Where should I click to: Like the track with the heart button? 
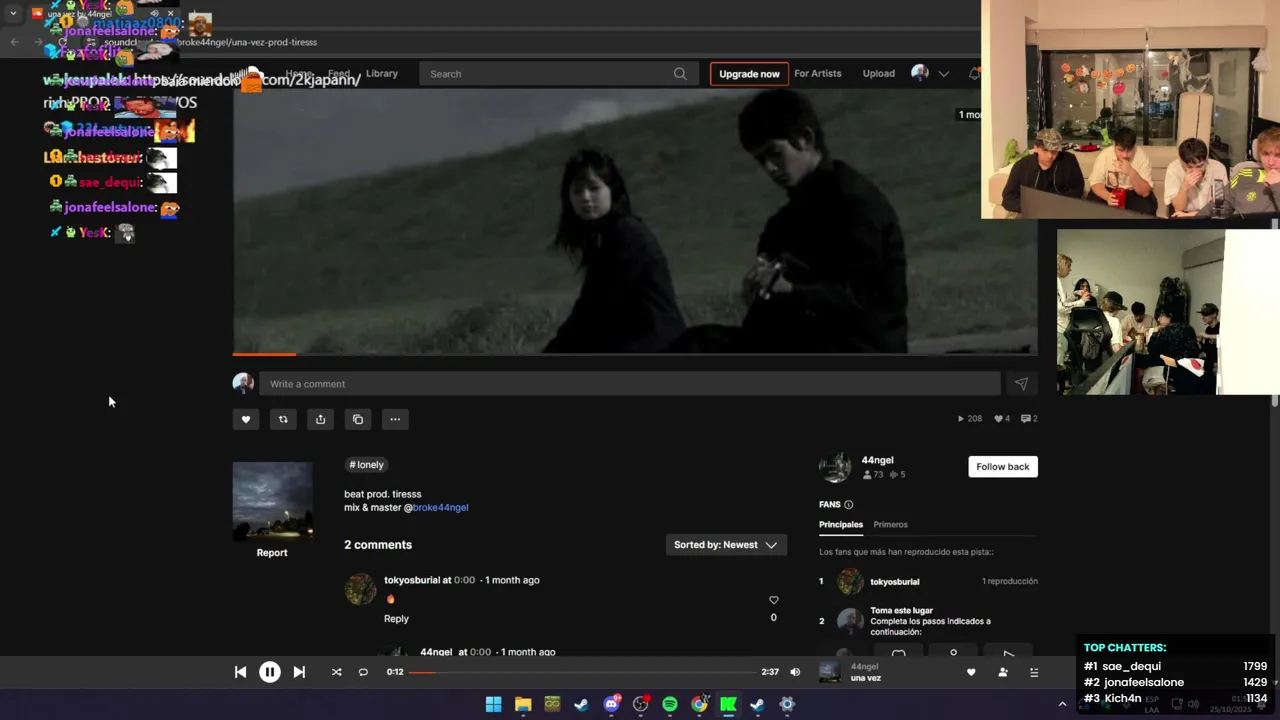pyautogui.click(x=246, y=419)
